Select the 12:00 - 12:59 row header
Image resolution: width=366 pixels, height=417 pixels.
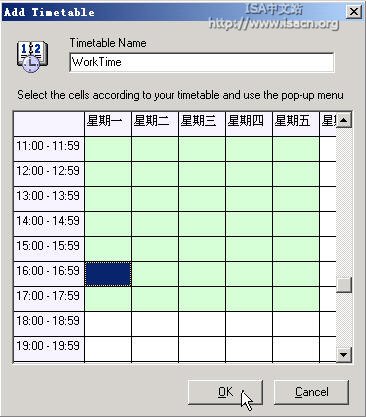[x=49, y=174]
